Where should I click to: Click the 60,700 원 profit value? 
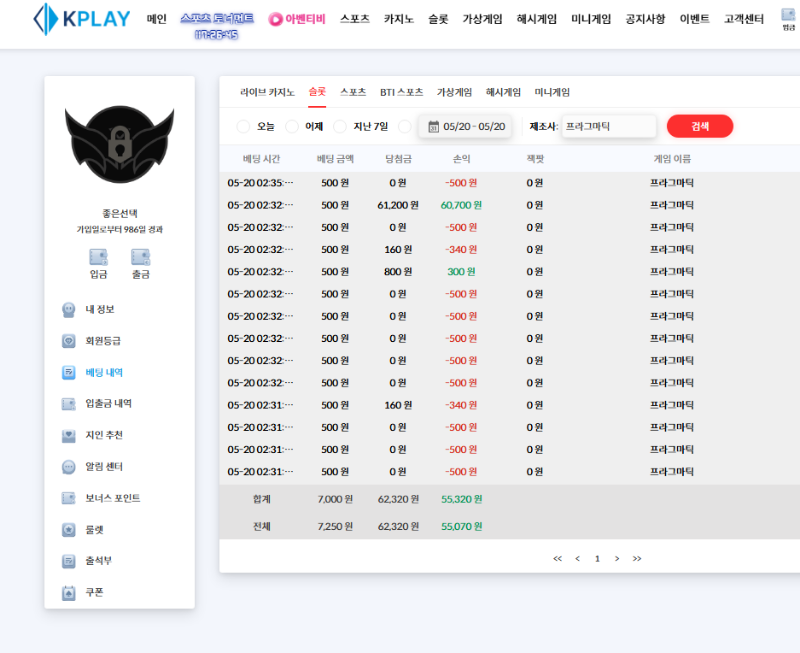click(x=461, y=205)
